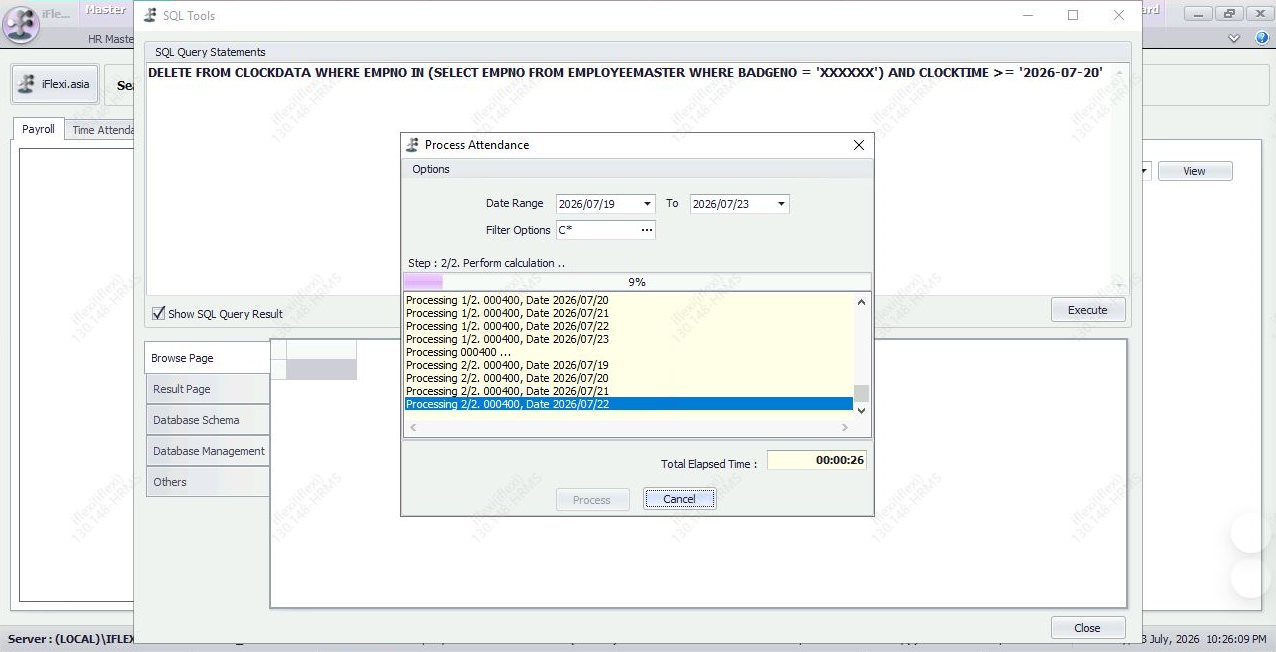Select the Result Page tab
The image size is (1276, 652).
click(x=208, y=389)
